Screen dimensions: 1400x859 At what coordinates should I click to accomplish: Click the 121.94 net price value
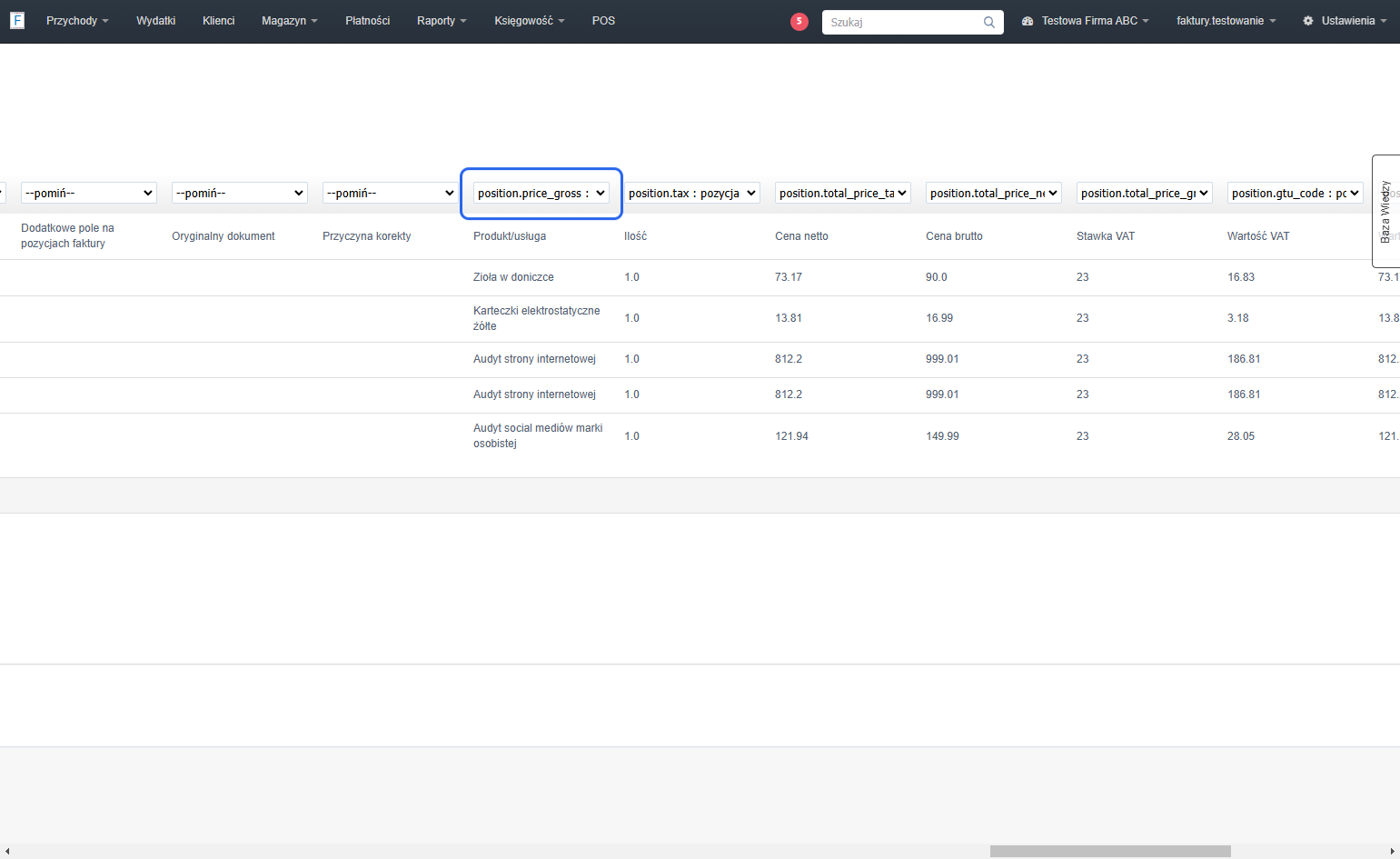[x=791, y=436]
